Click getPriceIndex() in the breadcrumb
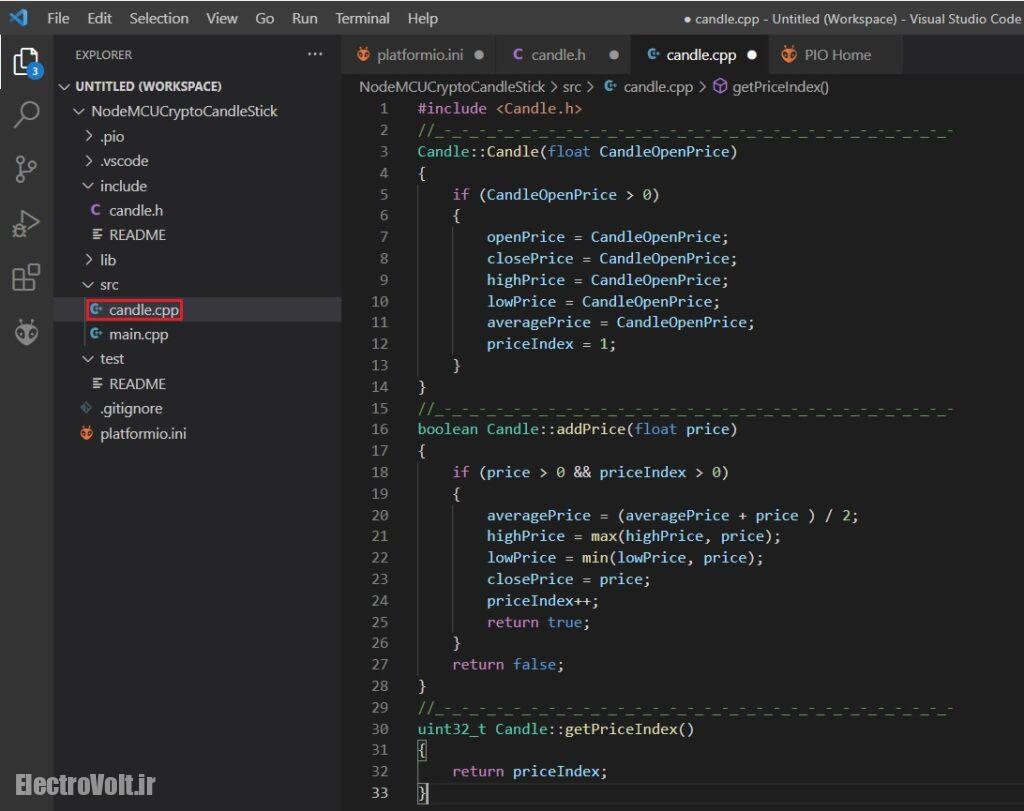1024x811 pixels. pos(780,87)
